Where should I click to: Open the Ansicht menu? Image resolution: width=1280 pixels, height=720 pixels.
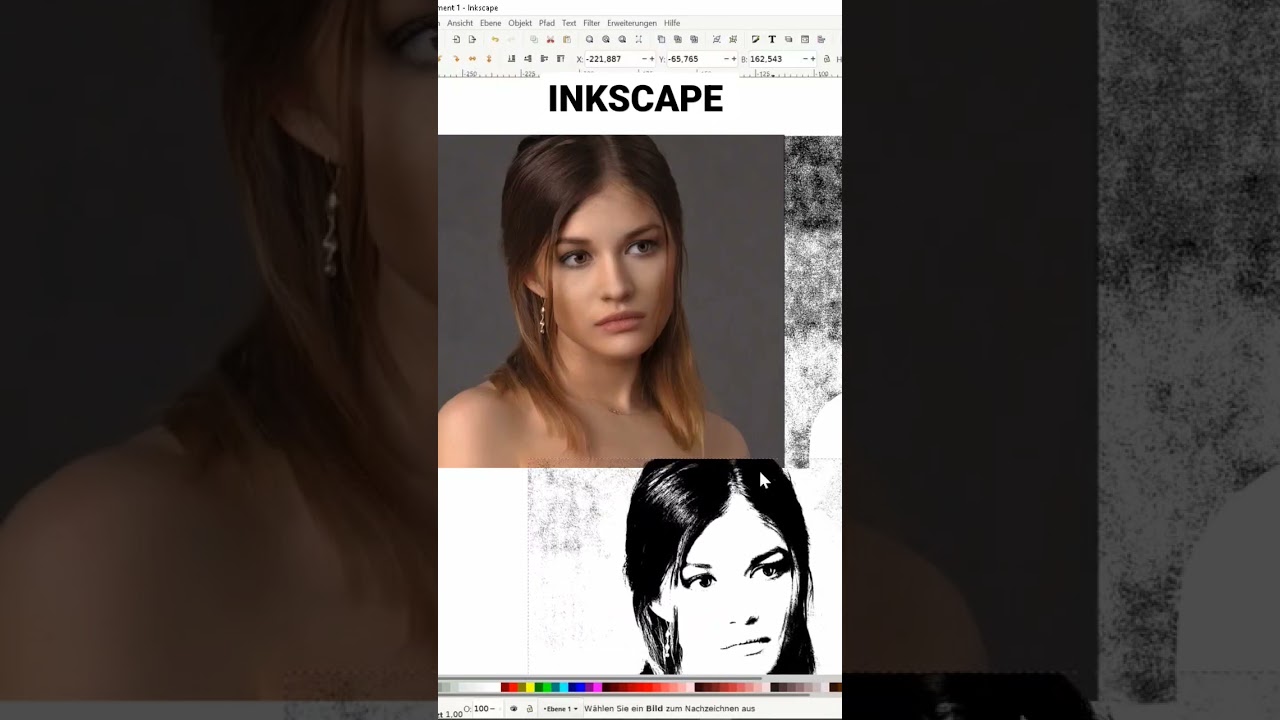pos(460,23)
